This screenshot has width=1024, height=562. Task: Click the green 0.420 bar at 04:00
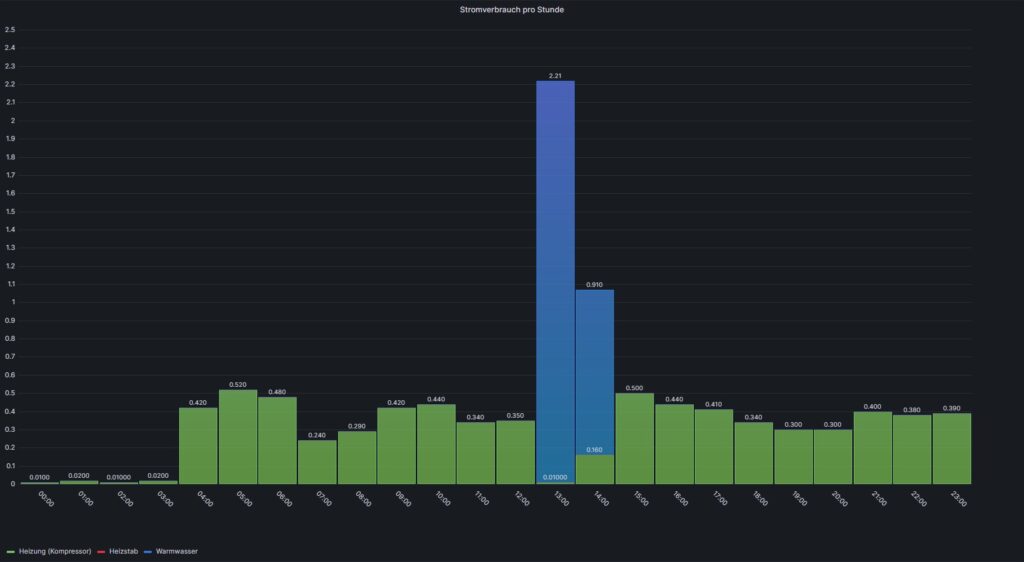click(198, 446)
